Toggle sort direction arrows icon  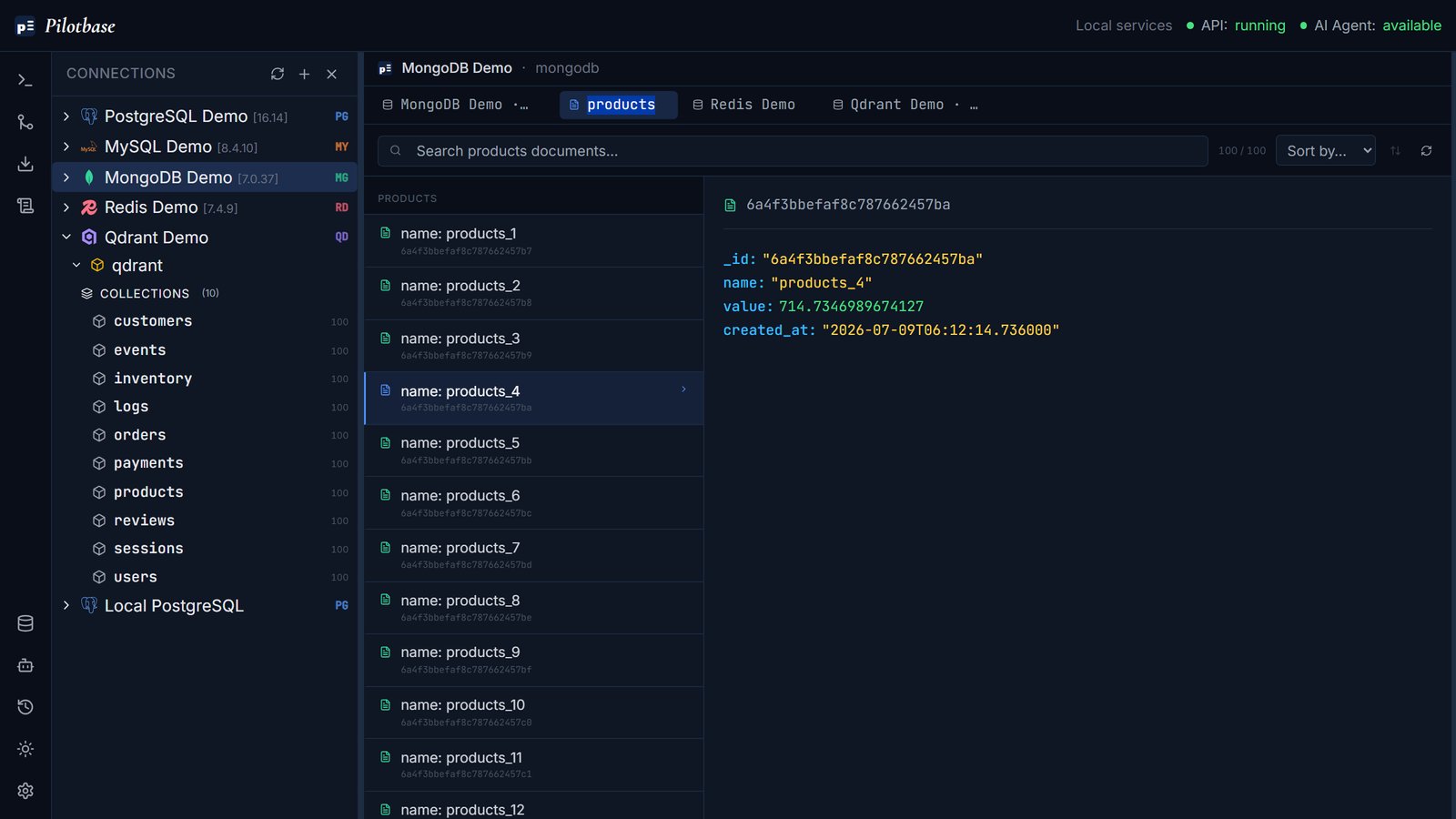tap(1395, 151)
